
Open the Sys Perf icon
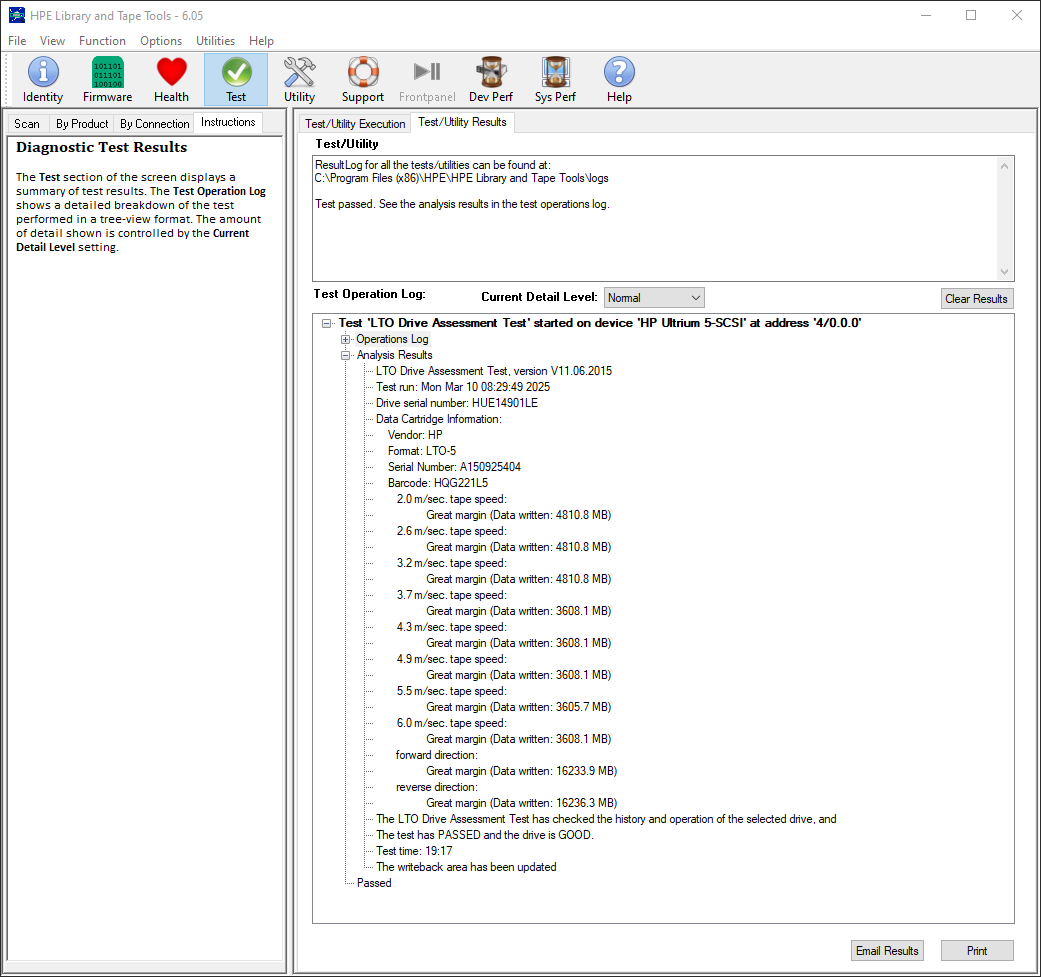click(x=555, y=80)
